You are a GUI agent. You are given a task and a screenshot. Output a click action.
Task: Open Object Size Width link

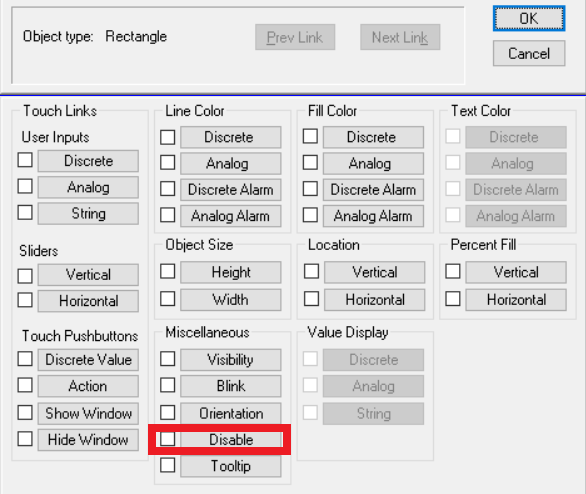pos(231,300)
